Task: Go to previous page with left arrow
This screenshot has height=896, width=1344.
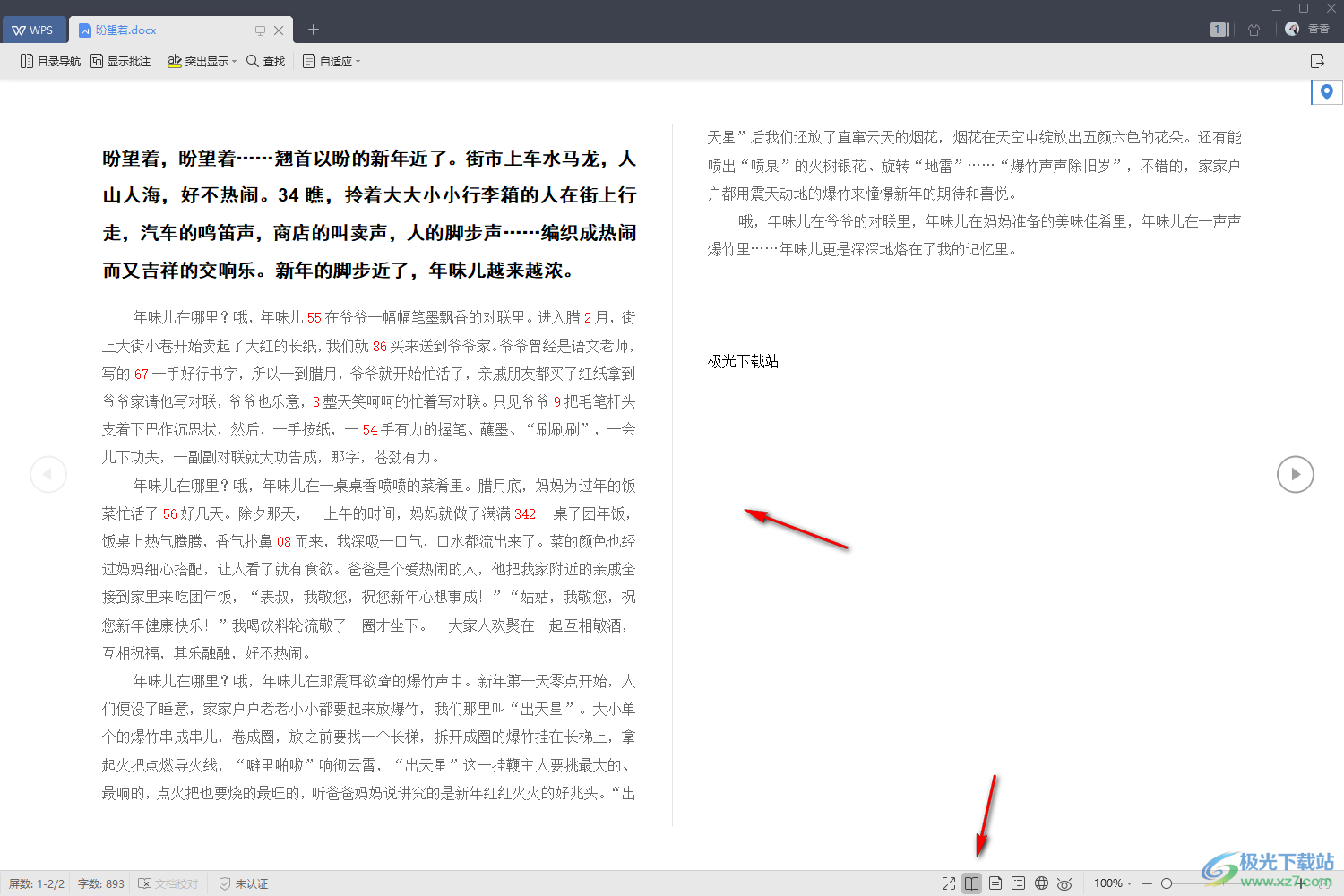Action: coord(48,474)
